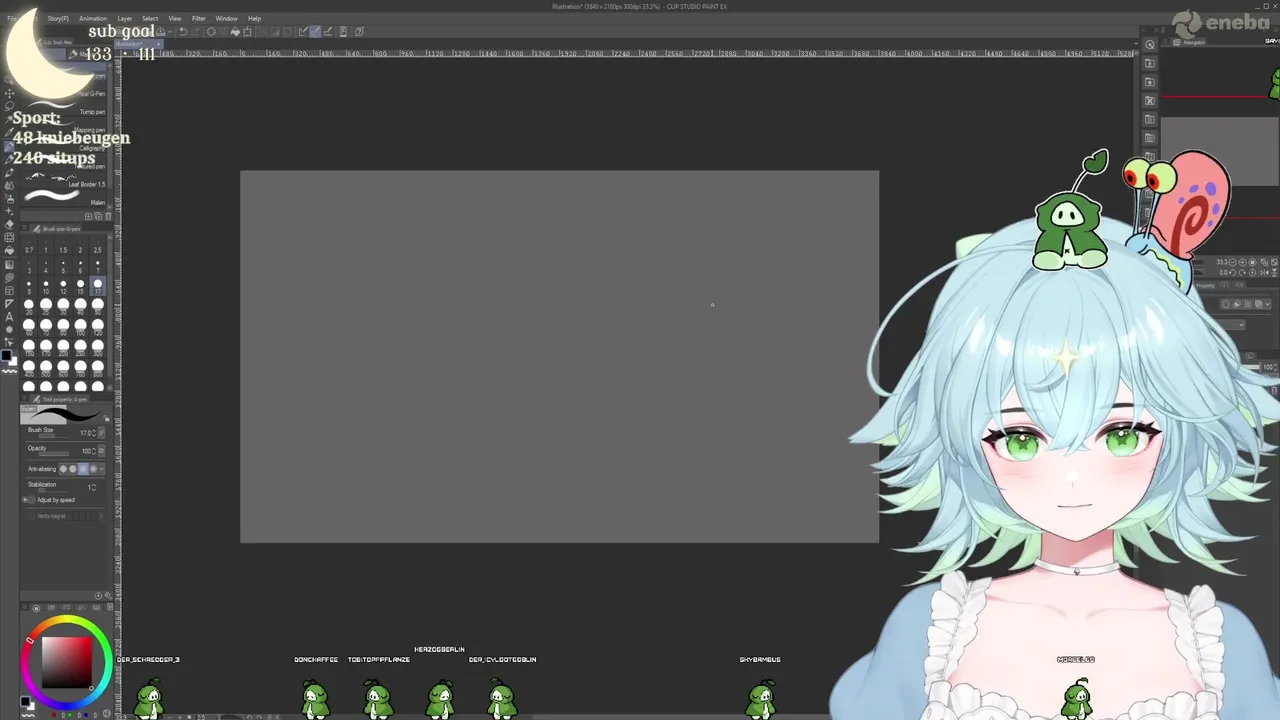Pick brush size preset 17
Screen dimensions: 1280x720
tap(97, 286)
